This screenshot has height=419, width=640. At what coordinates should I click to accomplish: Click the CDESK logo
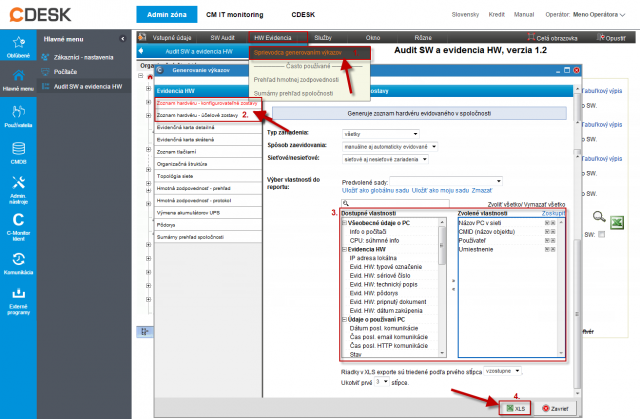pyautogui.click(x=40, y=15)
